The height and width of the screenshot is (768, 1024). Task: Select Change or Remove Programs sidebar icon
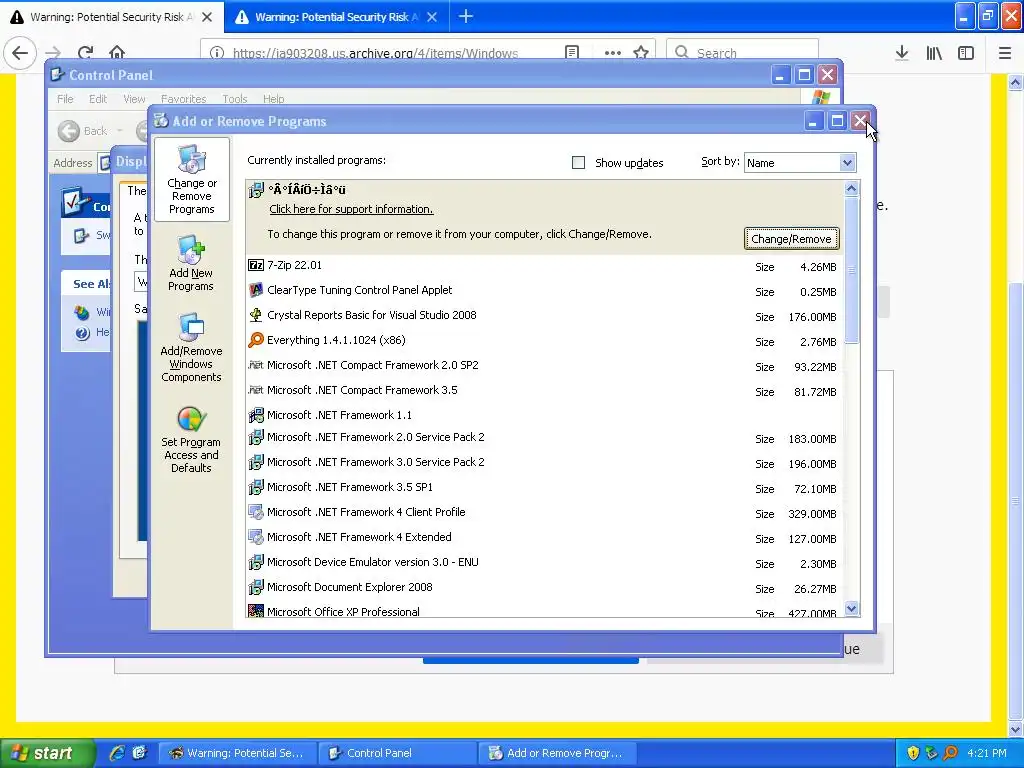point(191,179)
